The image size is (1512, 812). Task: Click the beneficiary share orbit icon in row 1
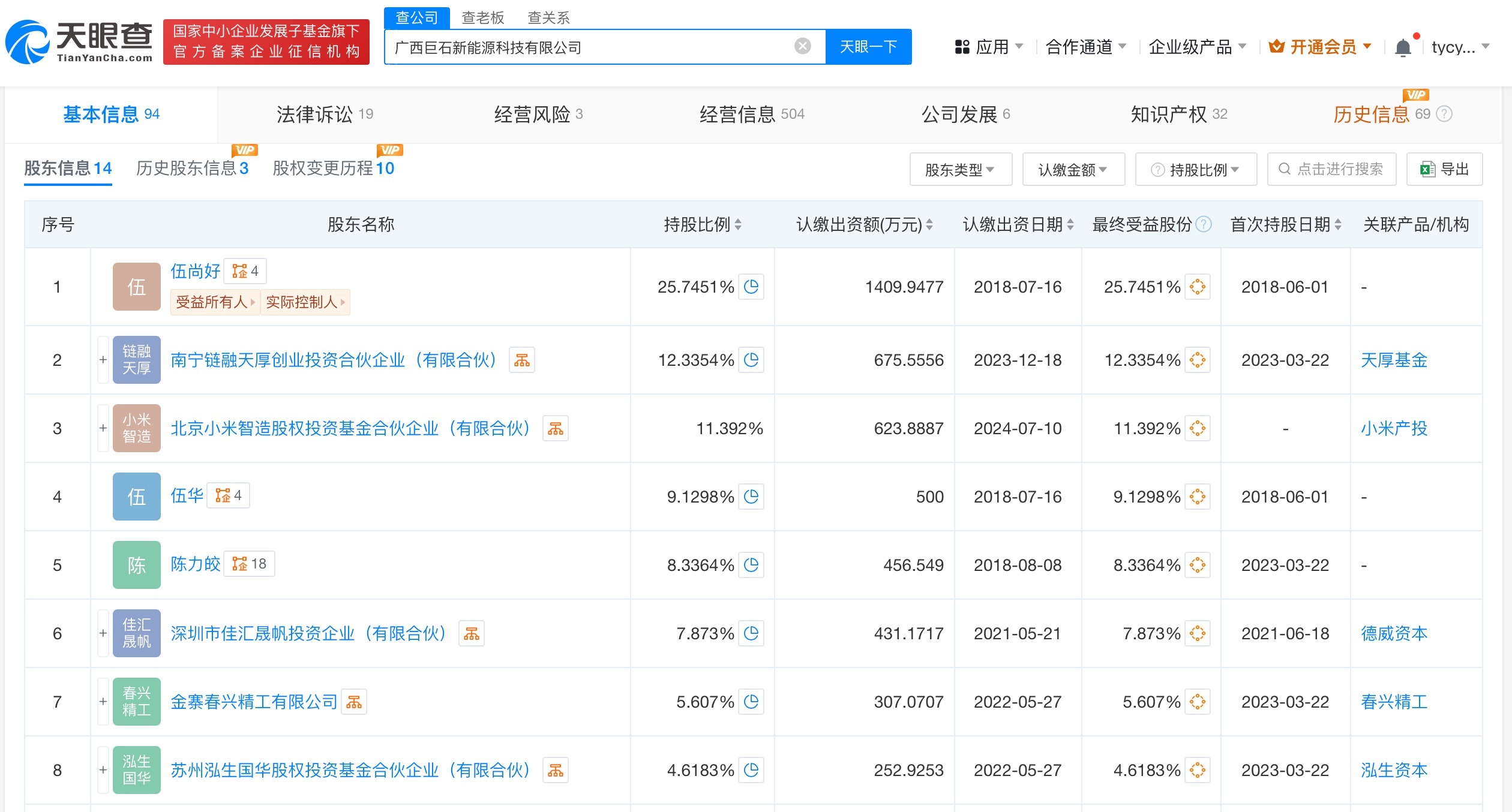point(1196,287)
